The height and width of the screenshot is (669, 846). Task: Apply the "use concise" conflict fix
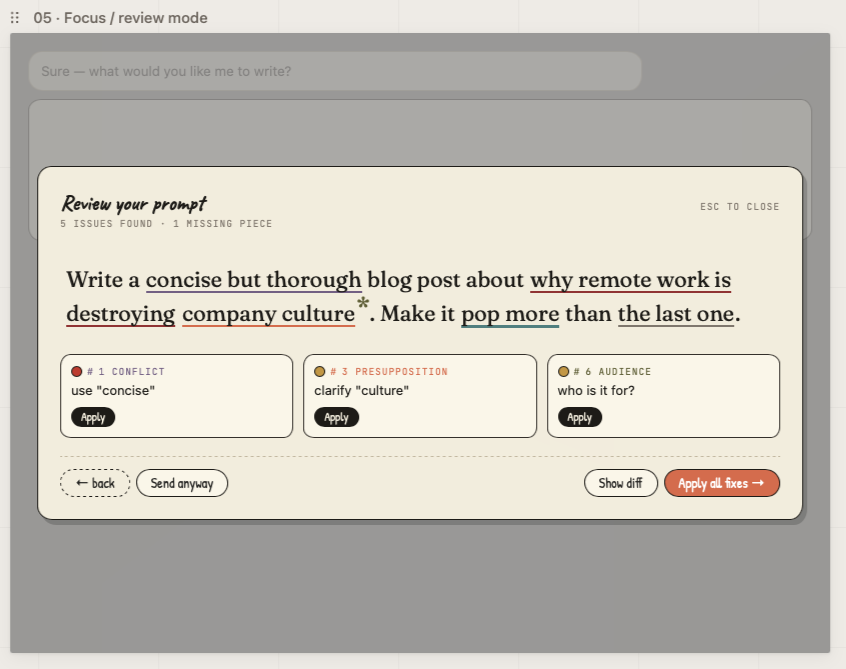click(93, 417)
